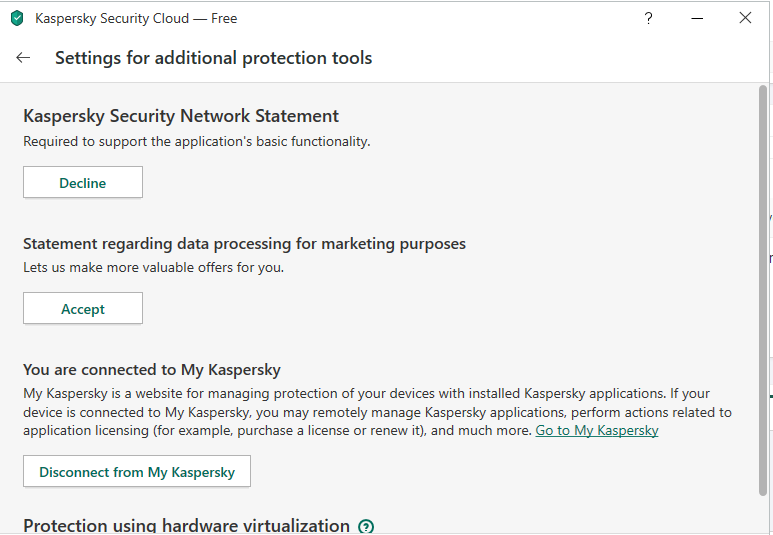Close the Kaspersky settings window
This screenshot has width=773, height=535.
(x=745, y=18)
